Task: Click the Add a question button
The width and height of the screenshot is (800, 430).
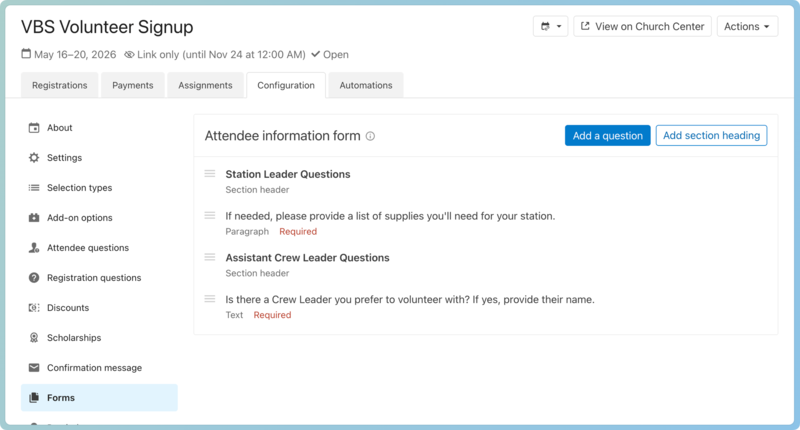Action: tap(607, 136)
